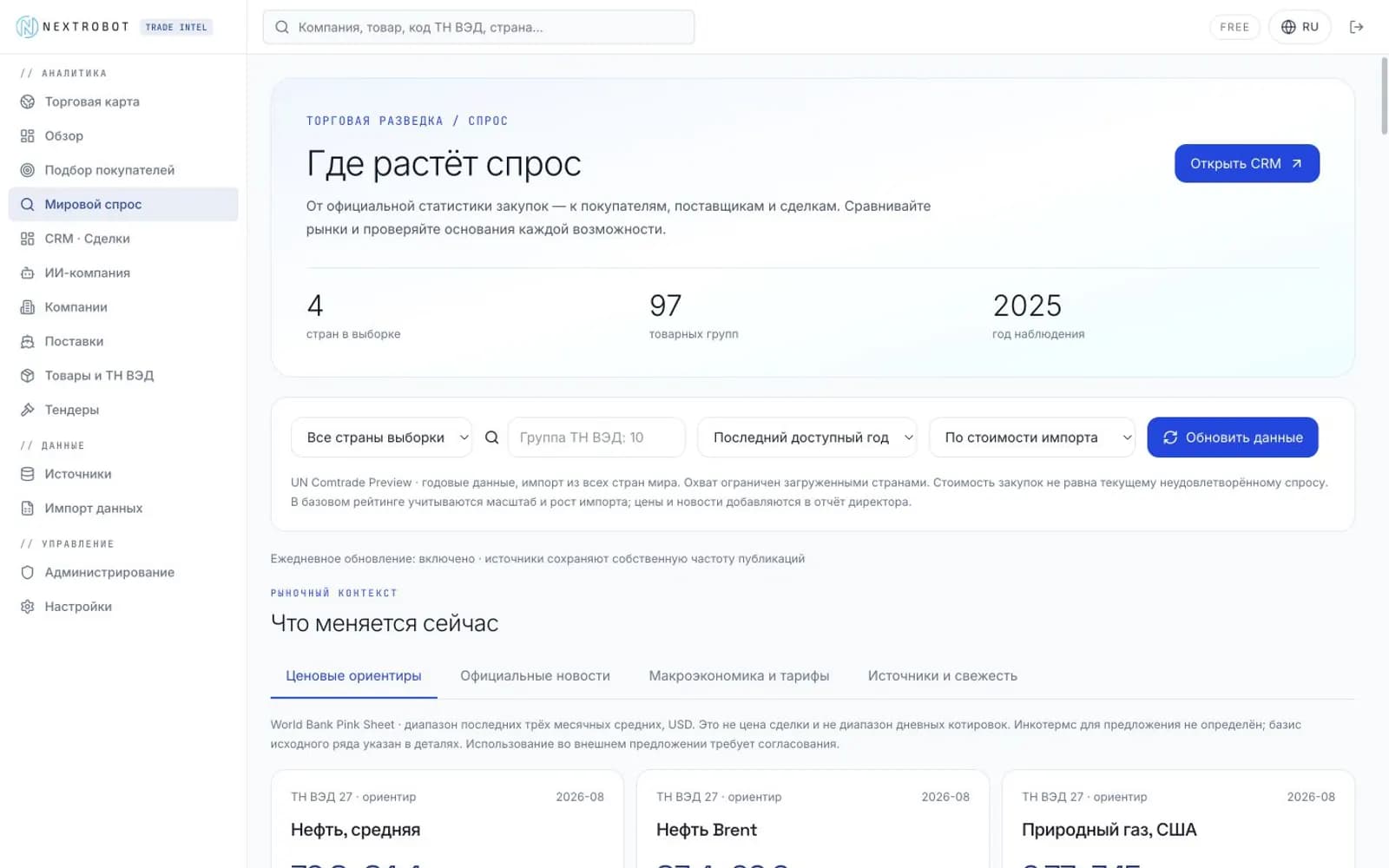The height and width of the screenshot is (868, 1389).
Task: Open the Макроэкономика и тарифы tab
Action: [x=739, y=676]
